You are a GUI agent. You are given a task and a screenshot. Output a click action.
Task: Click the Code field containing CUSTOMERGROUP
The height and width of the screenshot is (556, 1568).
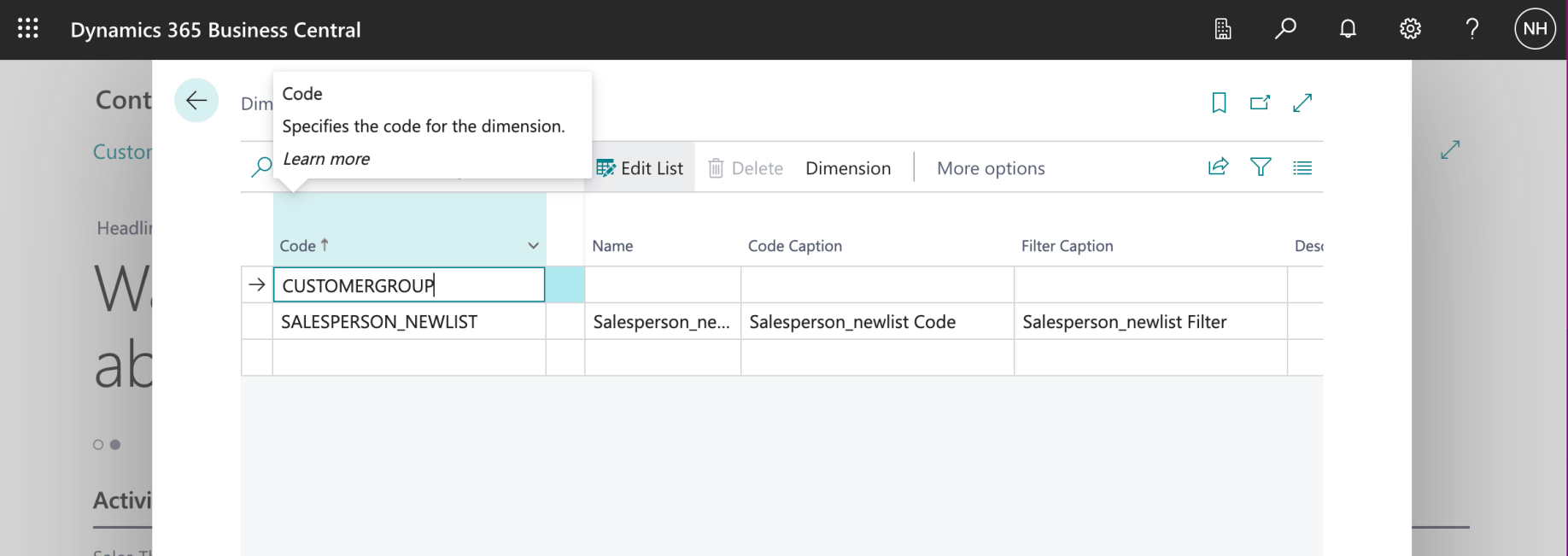tap(408, 285)
